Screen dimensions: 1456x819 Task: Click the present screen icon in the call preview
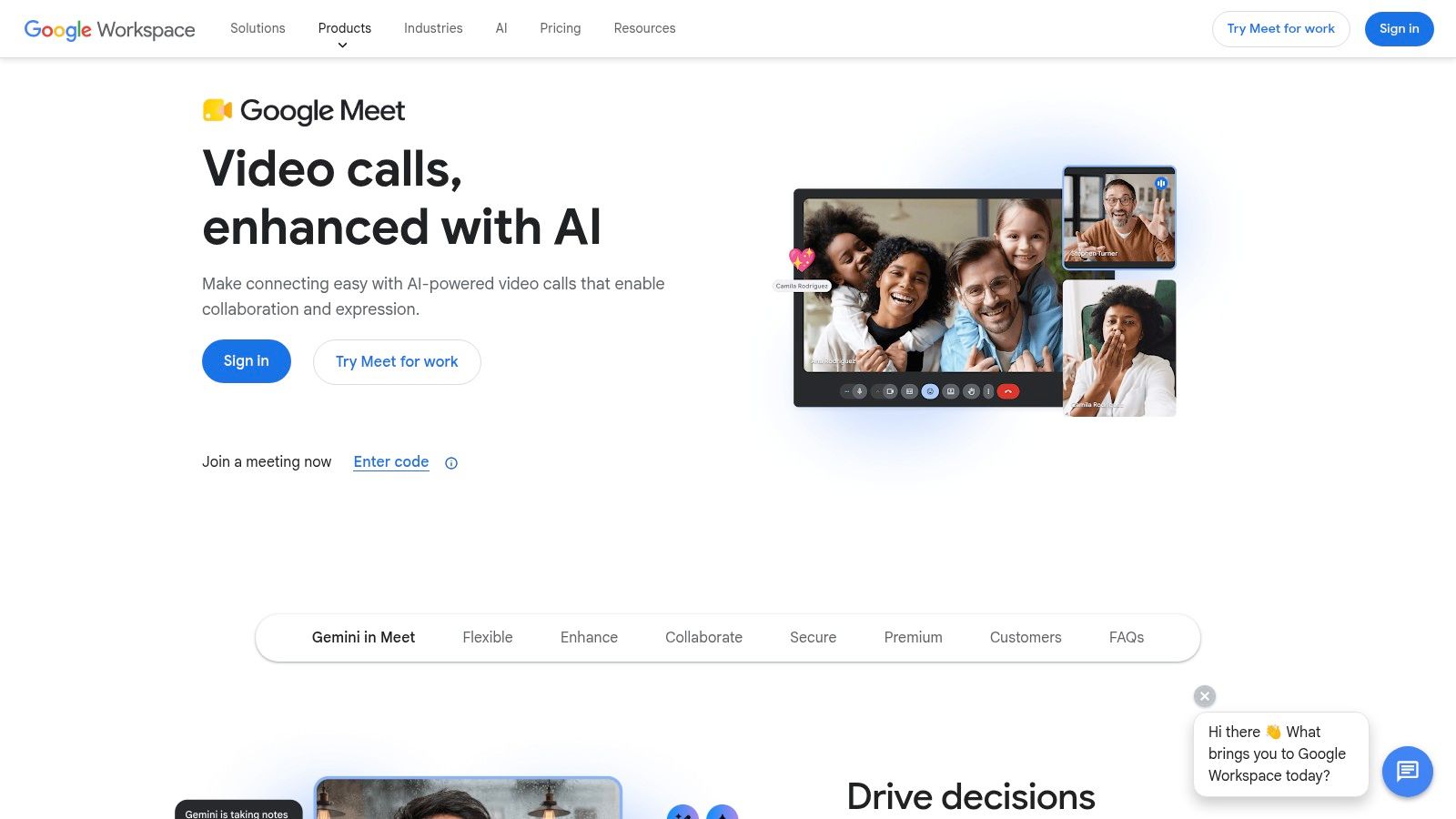pos(951,391)
